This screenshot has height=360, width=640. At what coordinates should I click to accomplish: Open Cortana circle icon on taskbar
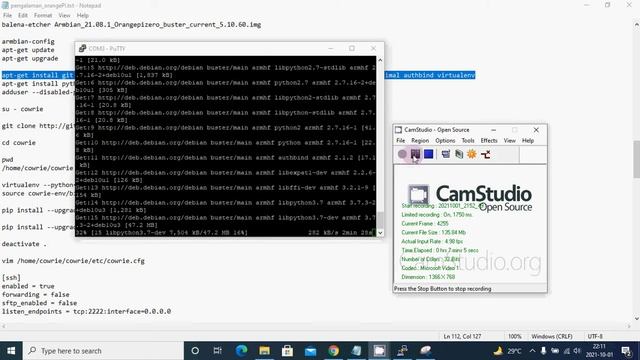(195, 351)
